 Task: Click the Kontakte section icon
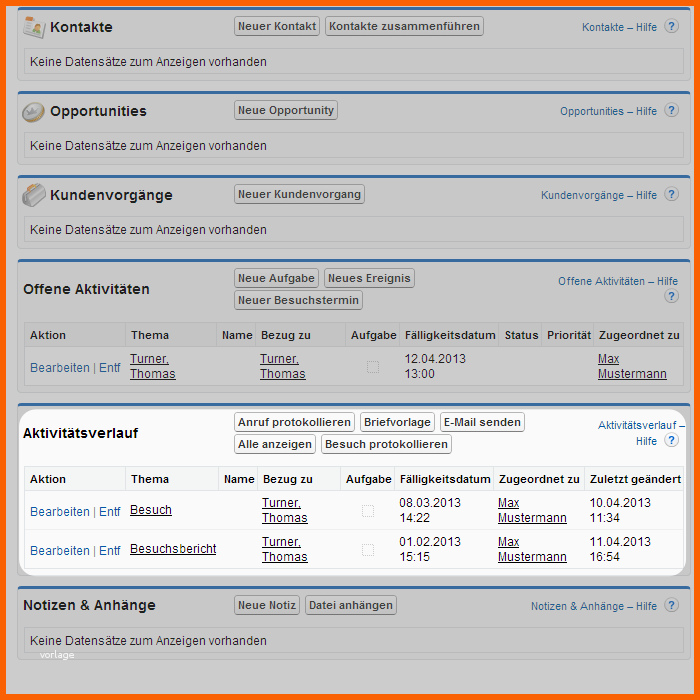[34, 27]
